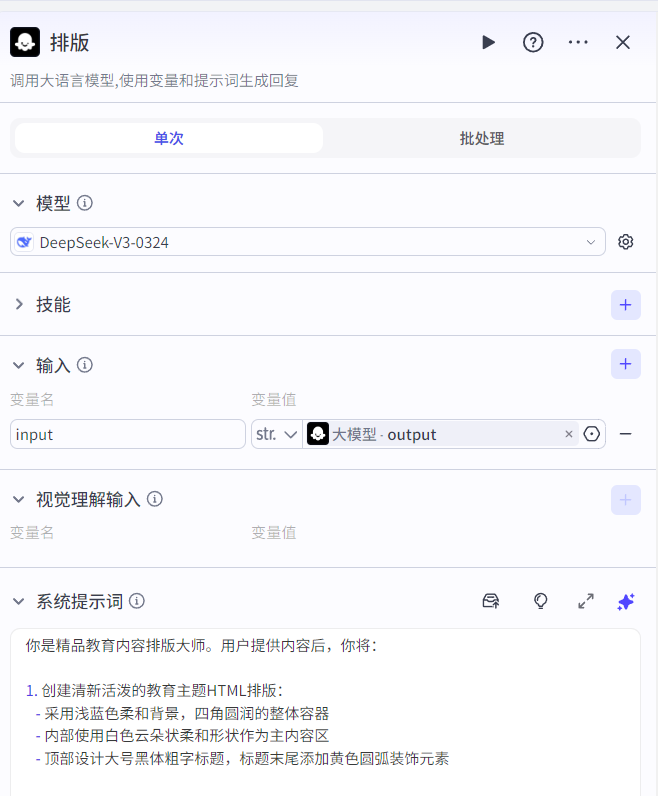Click the 排版 node avatar icon
This screenshot has height=796, width=658.
coord(25,42)
